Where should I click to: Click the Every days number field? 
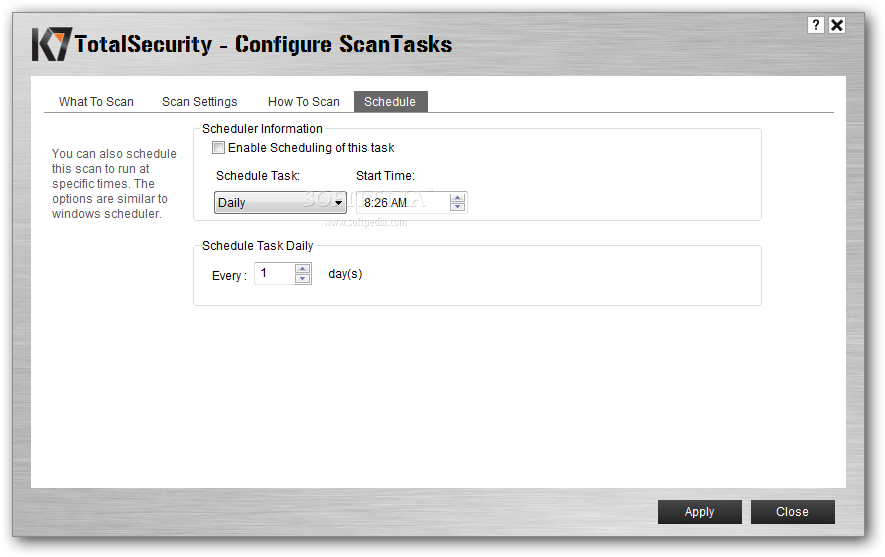(x=274, y=274)
